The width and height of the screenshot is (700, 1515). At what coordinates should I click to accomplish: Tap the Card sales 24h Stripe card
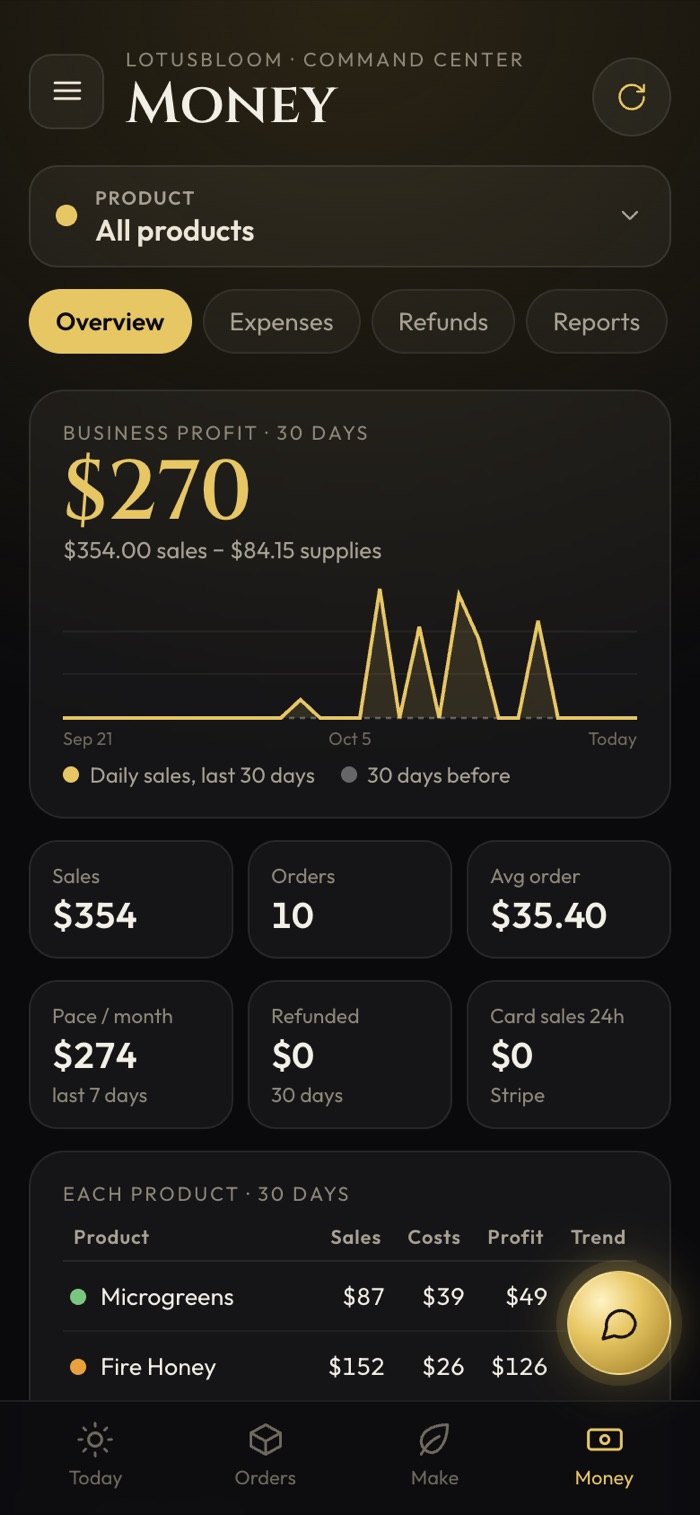[569, 1054]
